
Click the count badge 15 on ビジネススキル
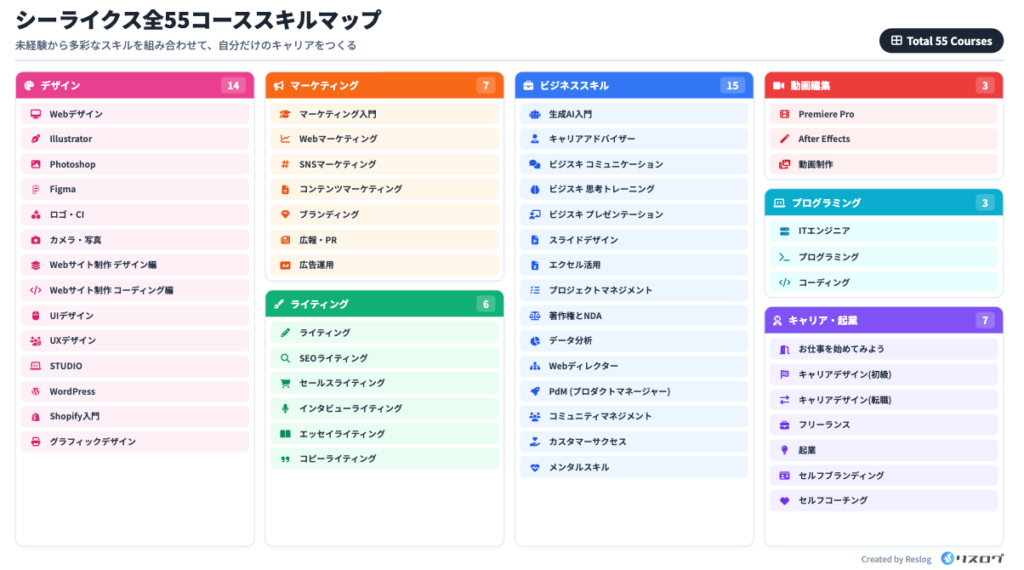pyautogui.click(x=732, y=86)
